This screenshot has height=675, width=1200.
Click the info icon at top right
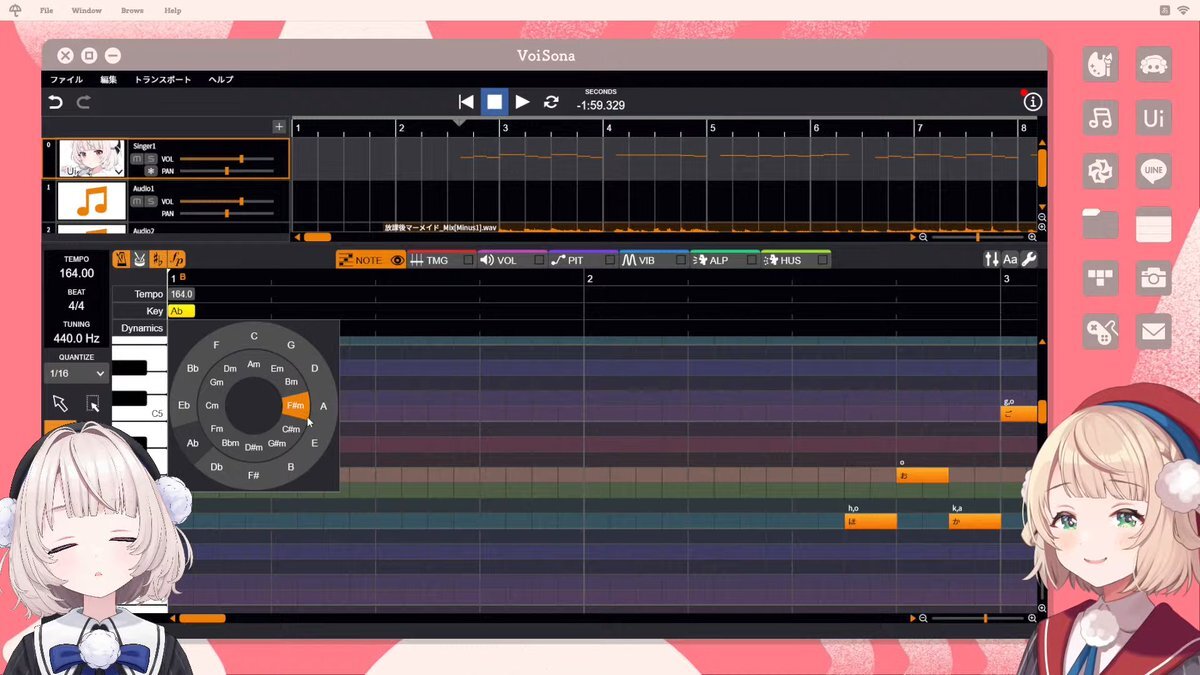1032,102
